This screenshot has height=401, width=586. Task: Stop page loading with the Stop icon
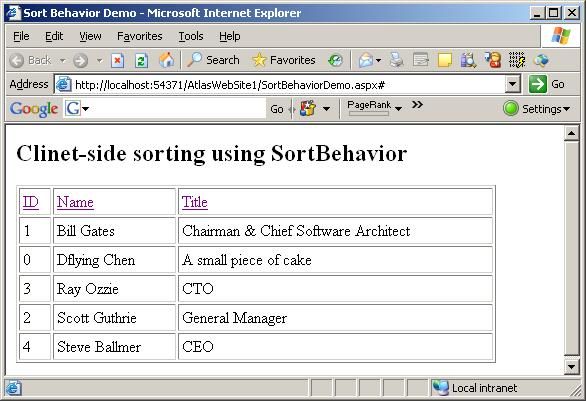tap(117, 60)
